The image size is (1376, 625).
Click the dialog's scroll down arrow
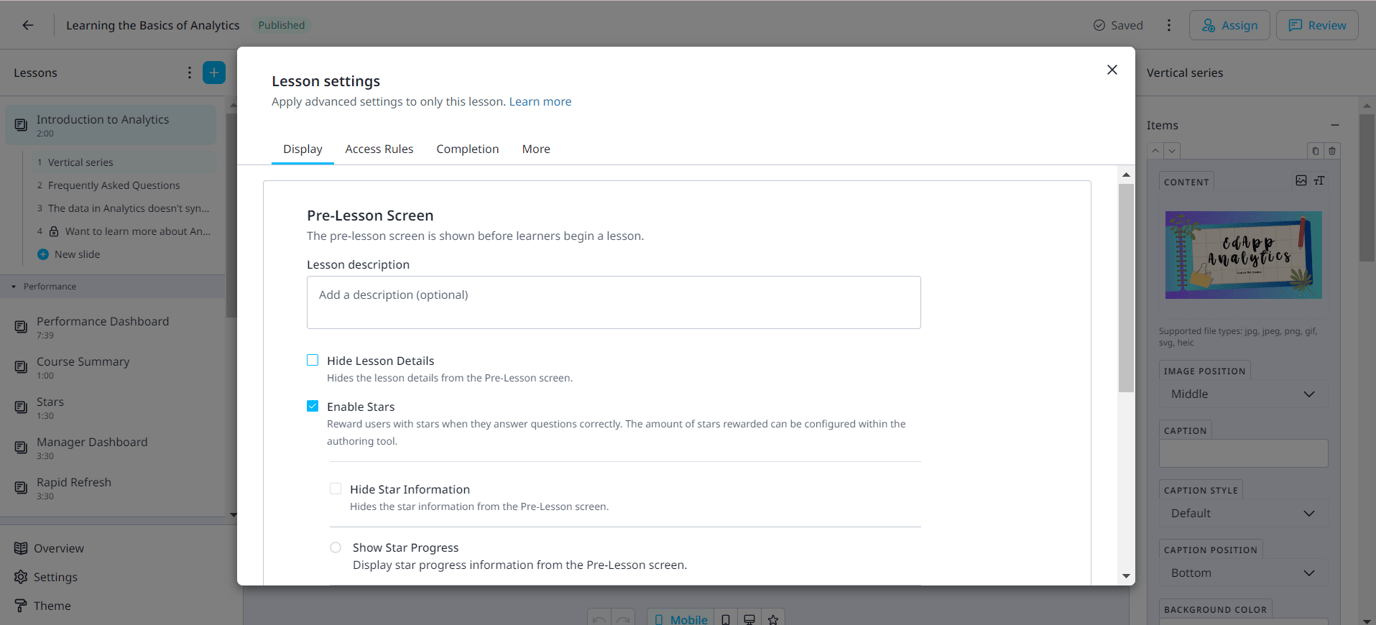tap(1126, 576)
